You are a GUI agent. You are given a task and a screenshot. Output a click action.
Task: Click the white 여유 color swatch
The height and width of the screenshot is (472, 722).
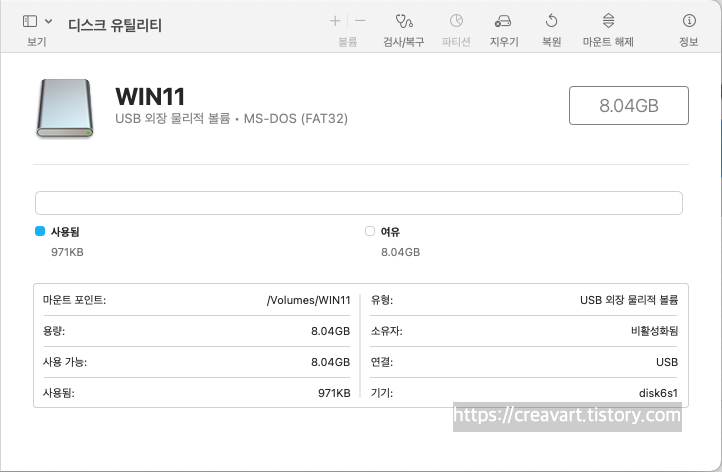[370, 231]
